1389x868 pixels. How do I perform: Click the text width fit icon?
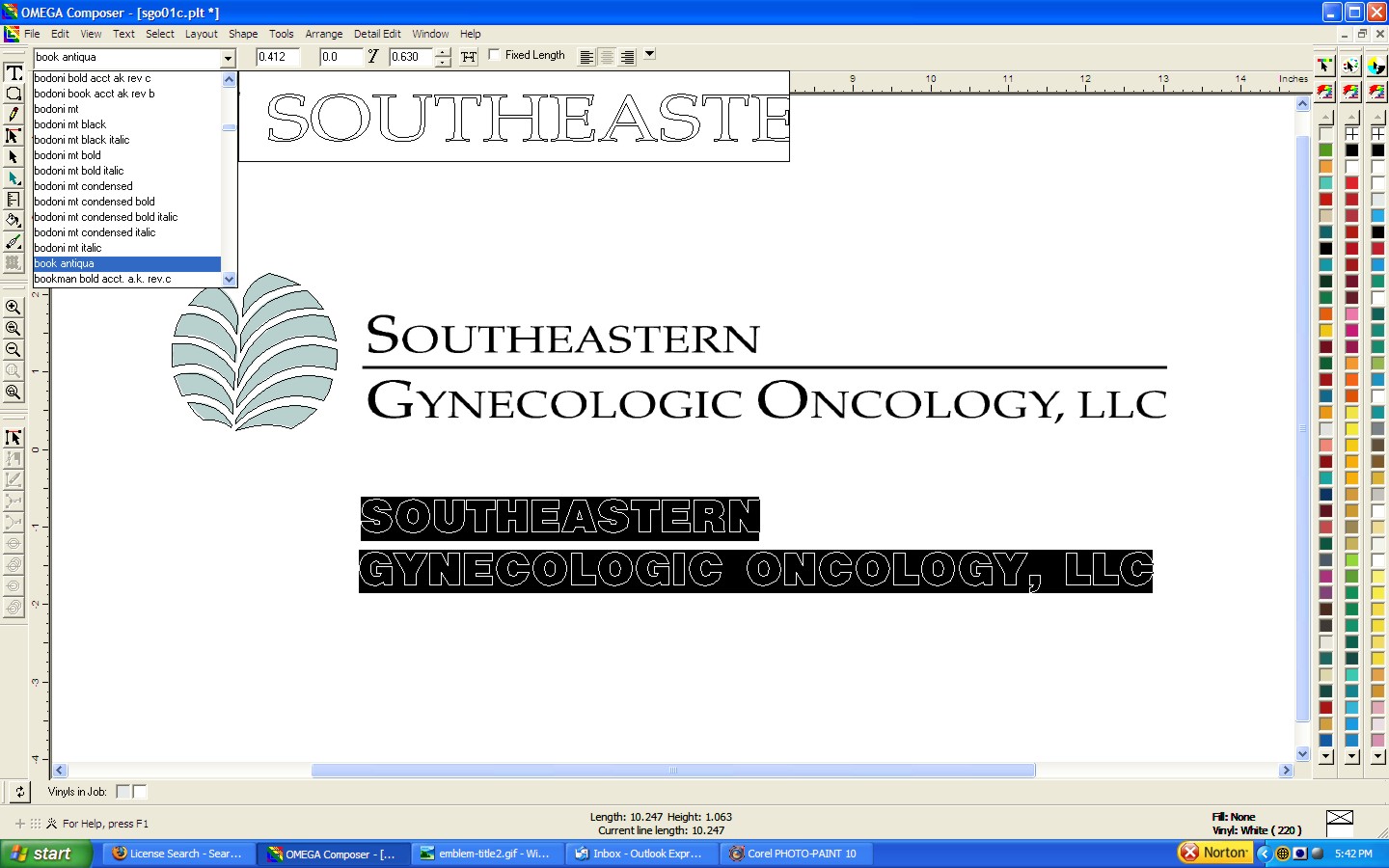click(469, 57)
